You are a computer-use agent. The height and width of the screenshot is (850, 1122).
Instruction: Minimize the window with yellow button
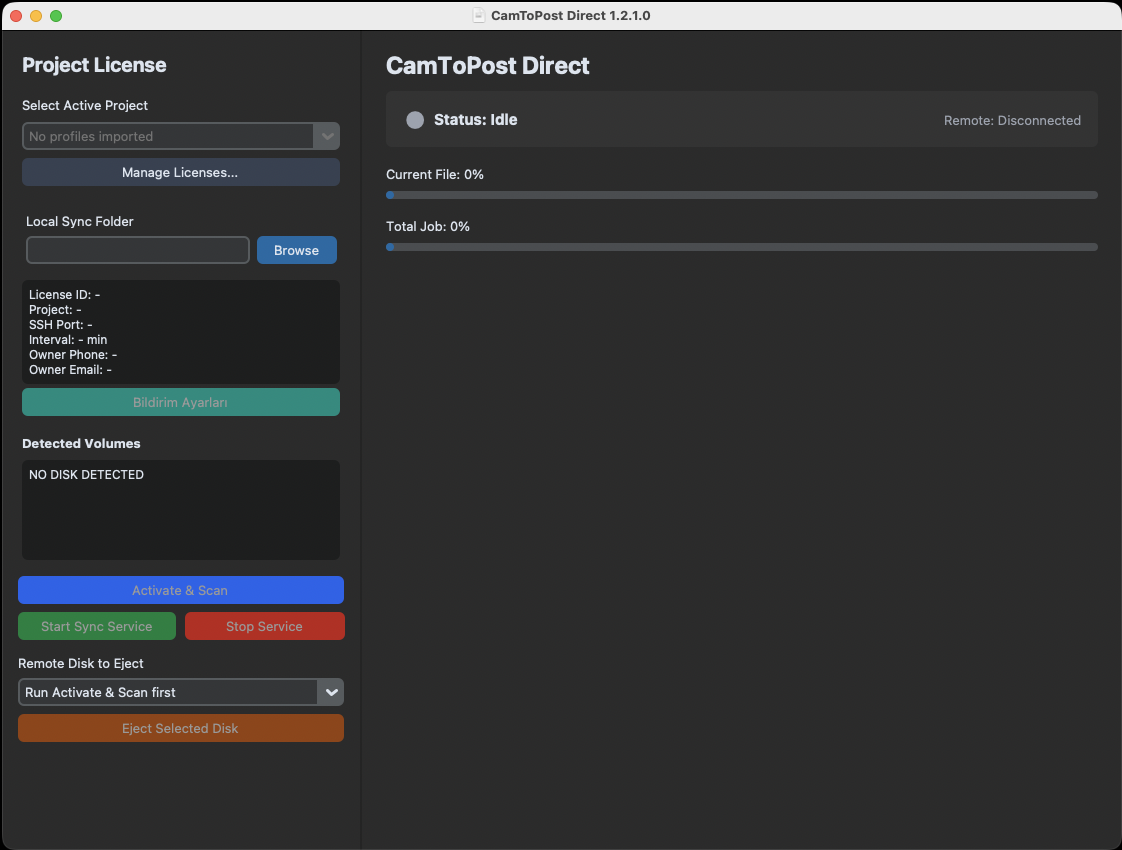[x=36, y=16]
